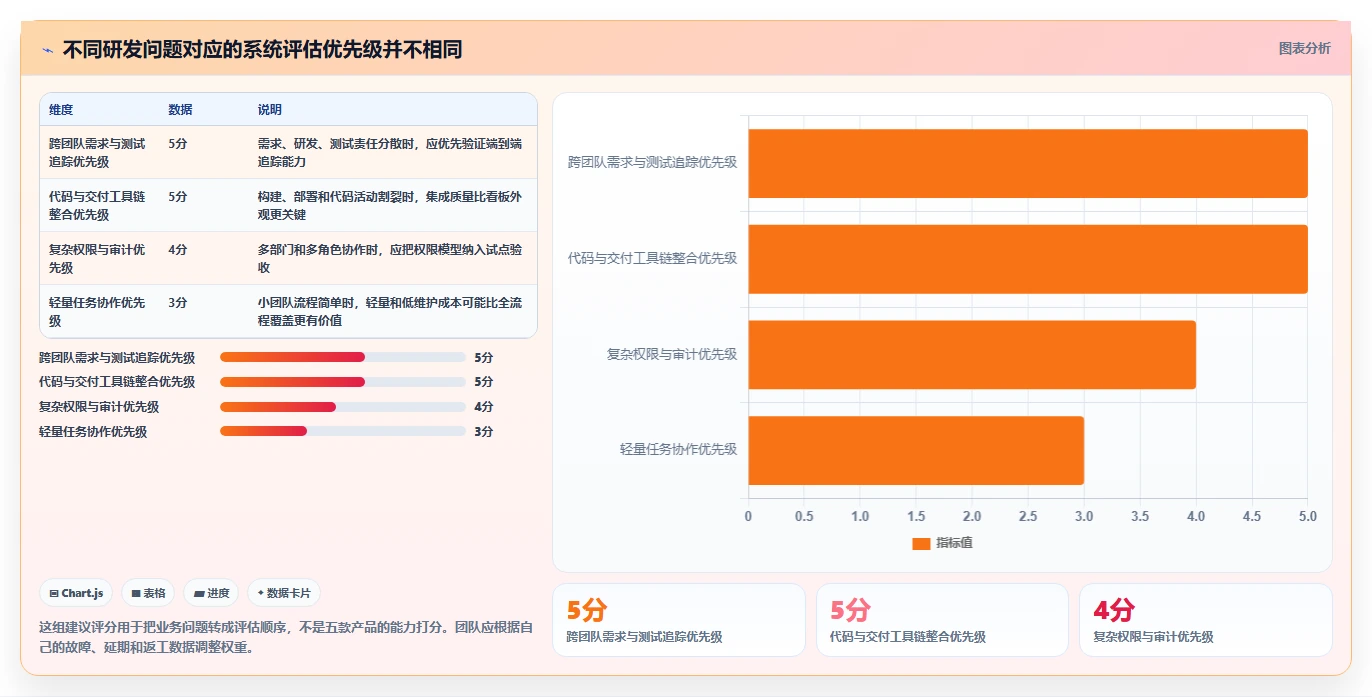This screenshot has width=1372, height=697.
Task: Click the 说明 table column header
Action: pyautogui.click(x=270, y=110)
